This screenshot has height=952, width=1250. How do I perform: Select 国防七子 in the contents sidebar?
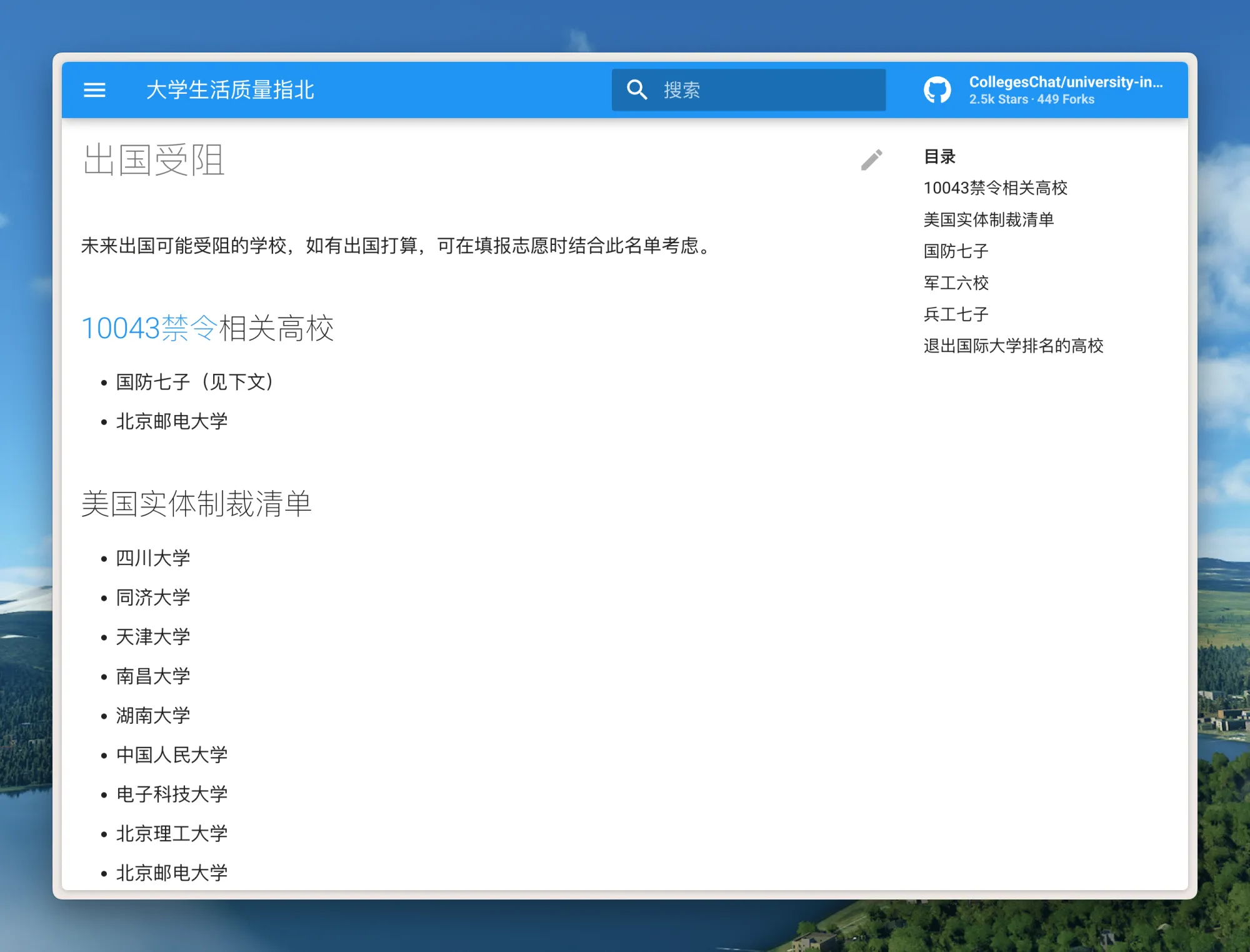coord(956,251)
